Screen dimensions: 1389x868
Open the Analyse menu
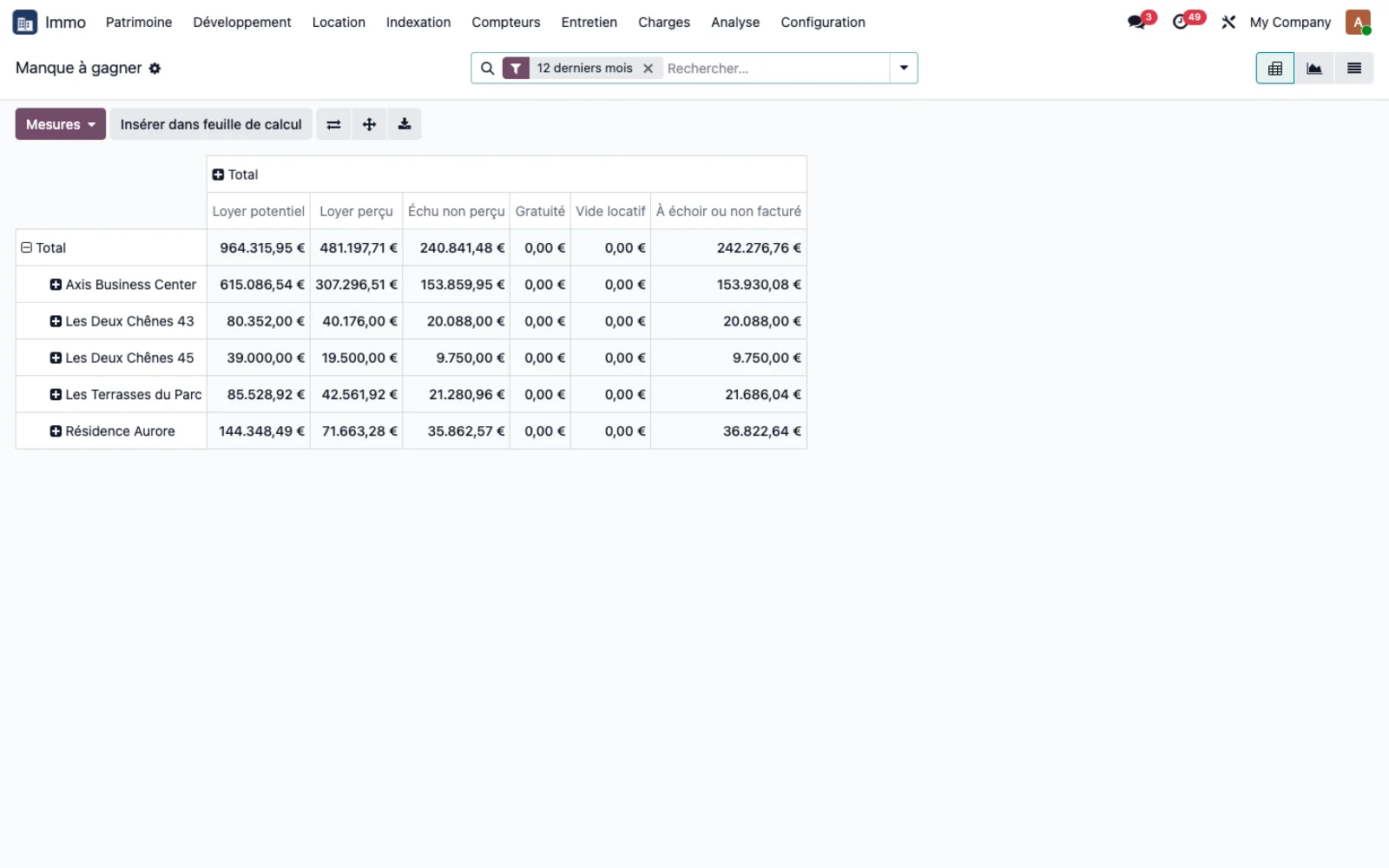pyautogui.click(x=735, y=23)
